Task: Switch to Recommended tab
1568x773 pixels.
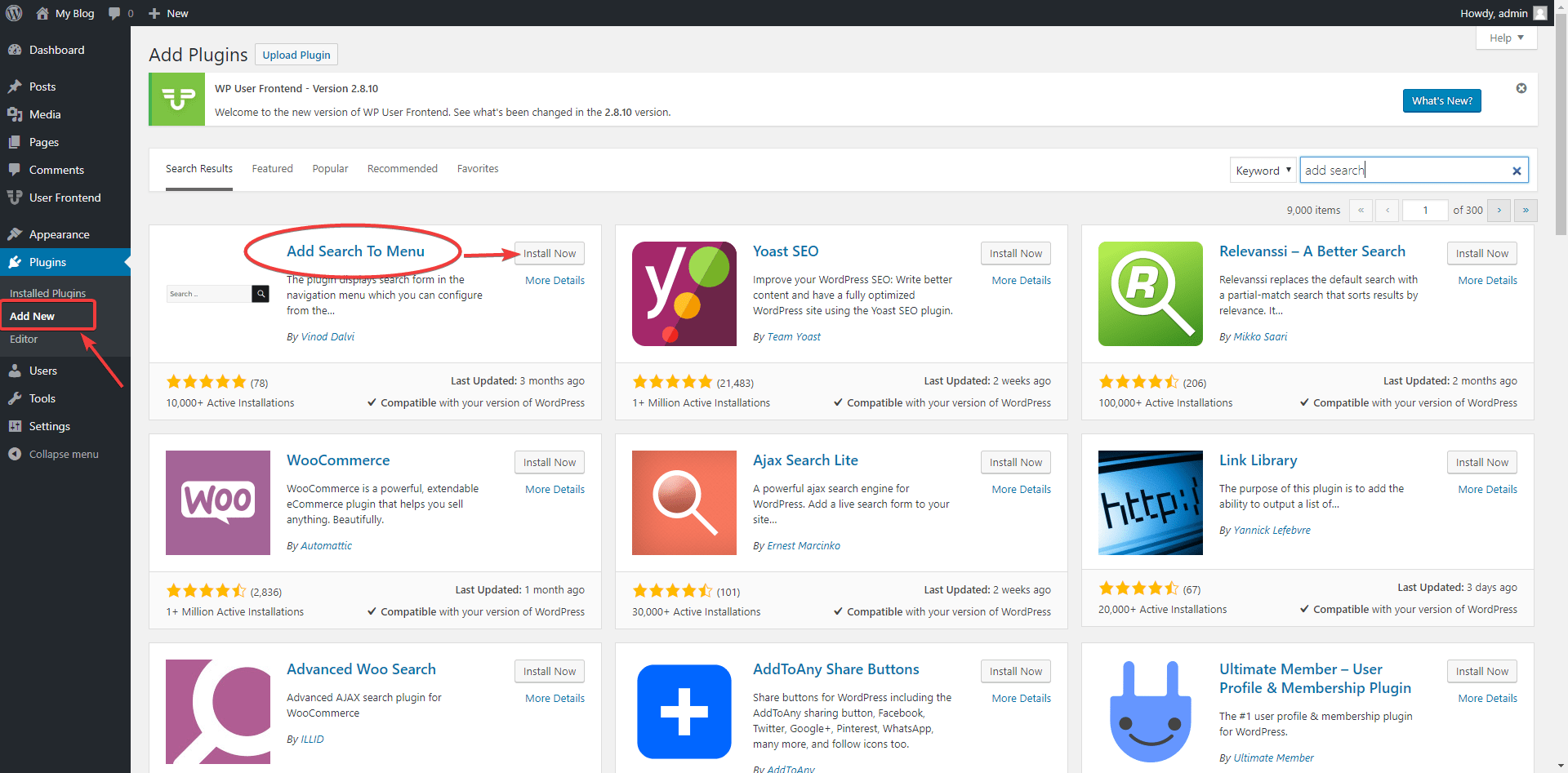Action: coord(403,169)
